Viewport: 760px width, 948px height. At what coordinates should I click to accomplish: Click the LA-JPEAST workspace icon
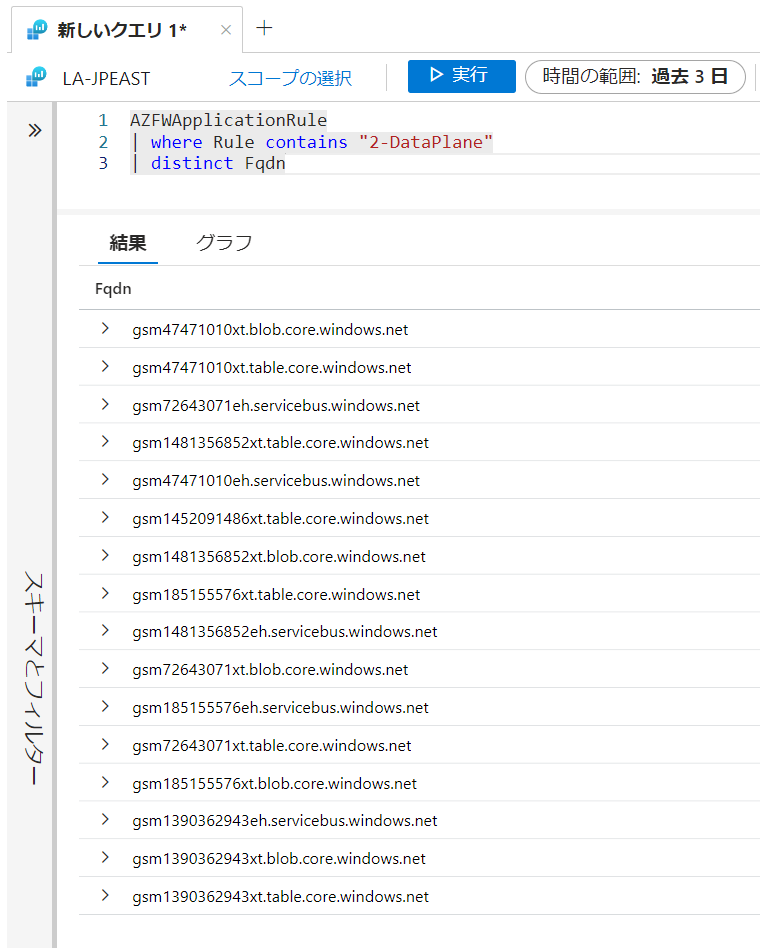pyautogui.click(x=36, y=77)
